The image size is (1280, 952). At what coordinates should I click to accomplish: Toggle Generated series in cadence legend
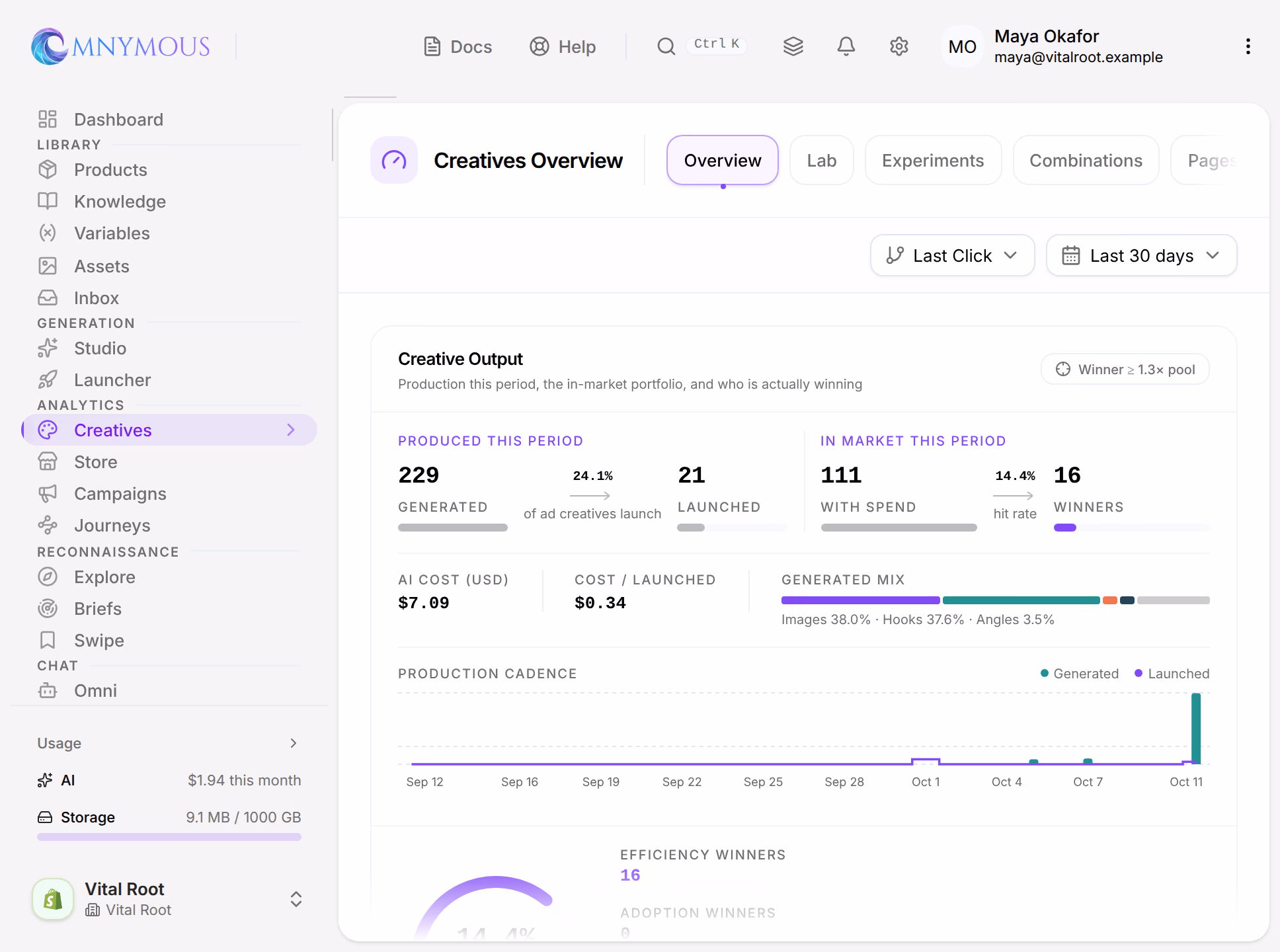1079,674
